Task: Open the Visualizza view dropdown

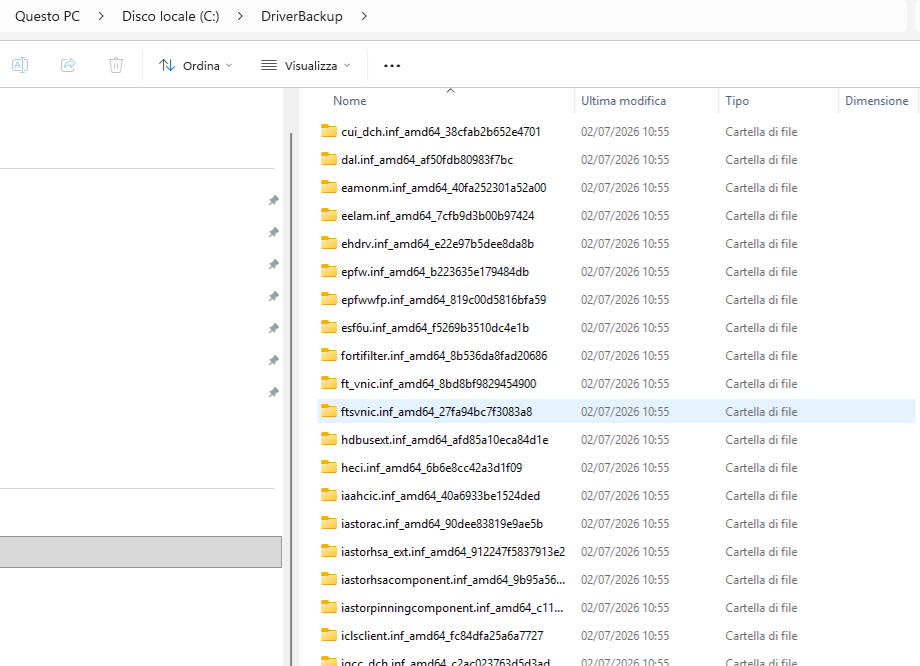Action: pos(306,66)
